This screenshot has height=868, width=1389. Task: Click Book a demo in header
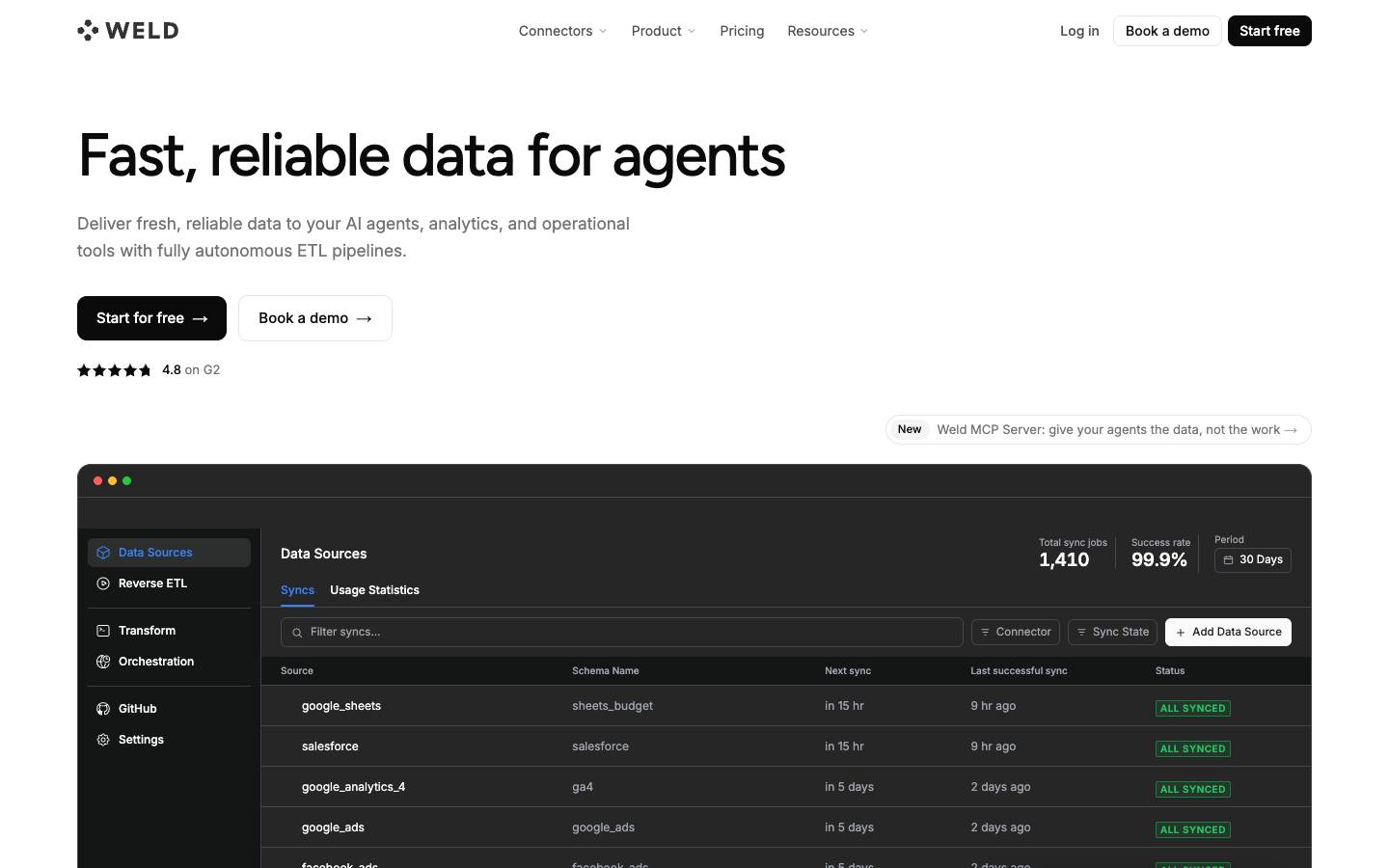(x=1167, y=31)
